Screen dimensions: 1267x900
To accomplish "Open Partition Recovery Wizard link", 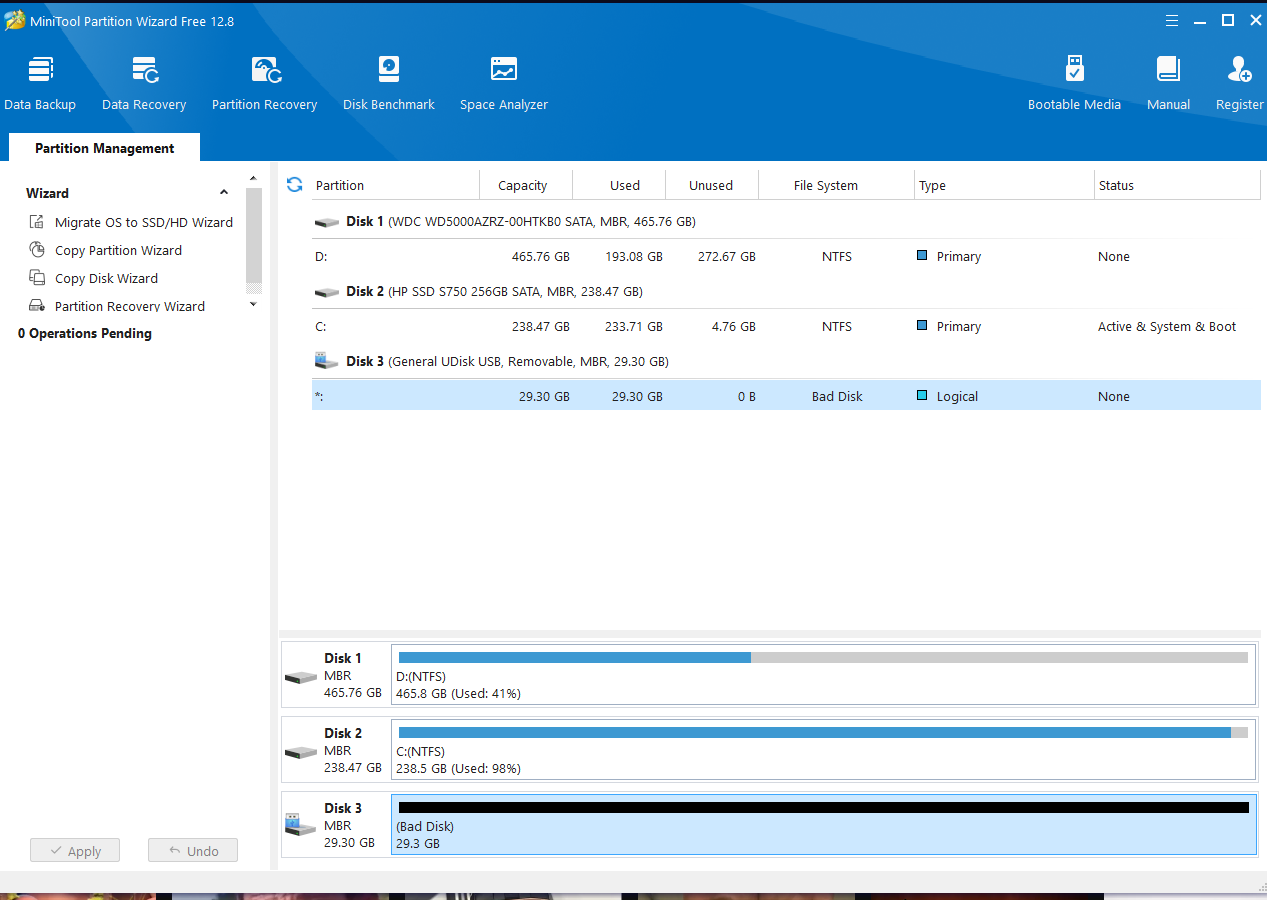I will (x=130, y=306).
